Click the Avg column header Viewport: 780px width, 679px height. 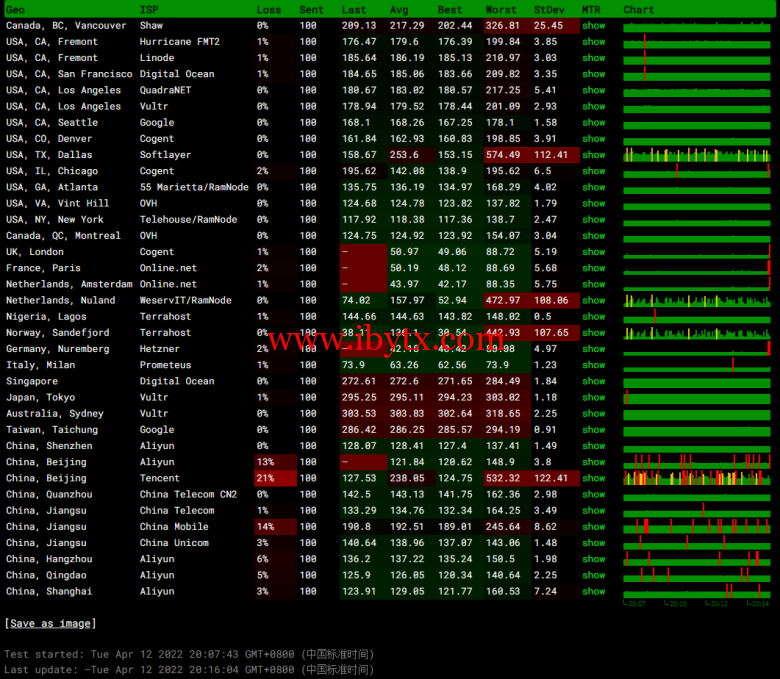(x=399, y=9)
